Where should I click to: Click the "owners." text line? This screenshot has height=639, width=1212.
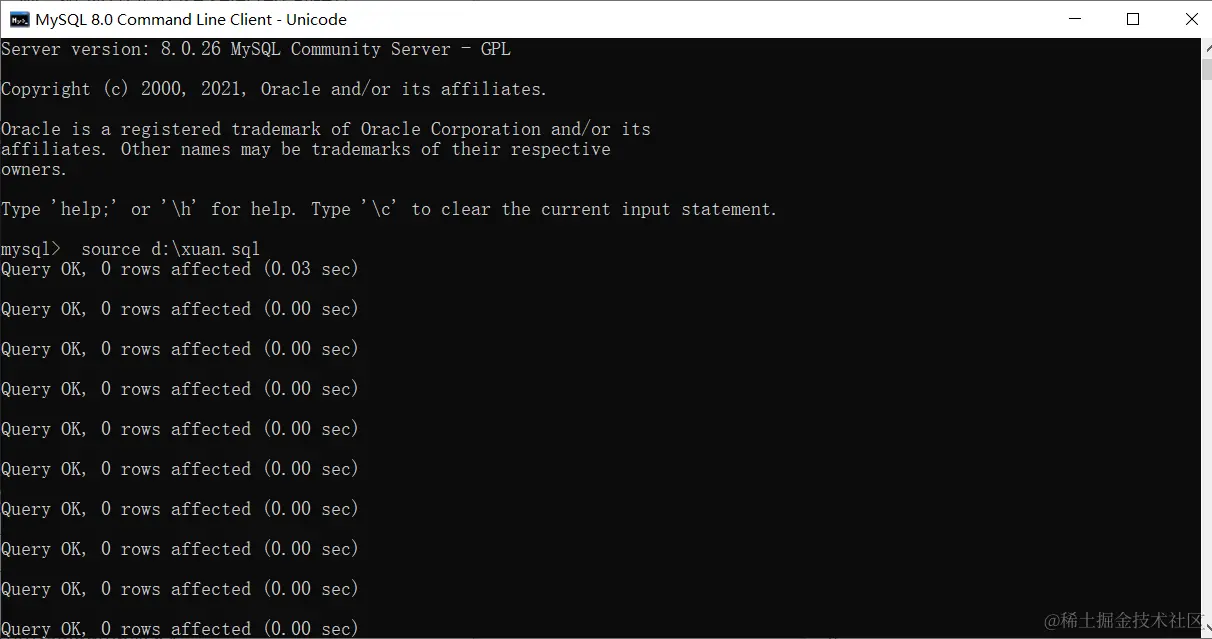pos(34,169)
